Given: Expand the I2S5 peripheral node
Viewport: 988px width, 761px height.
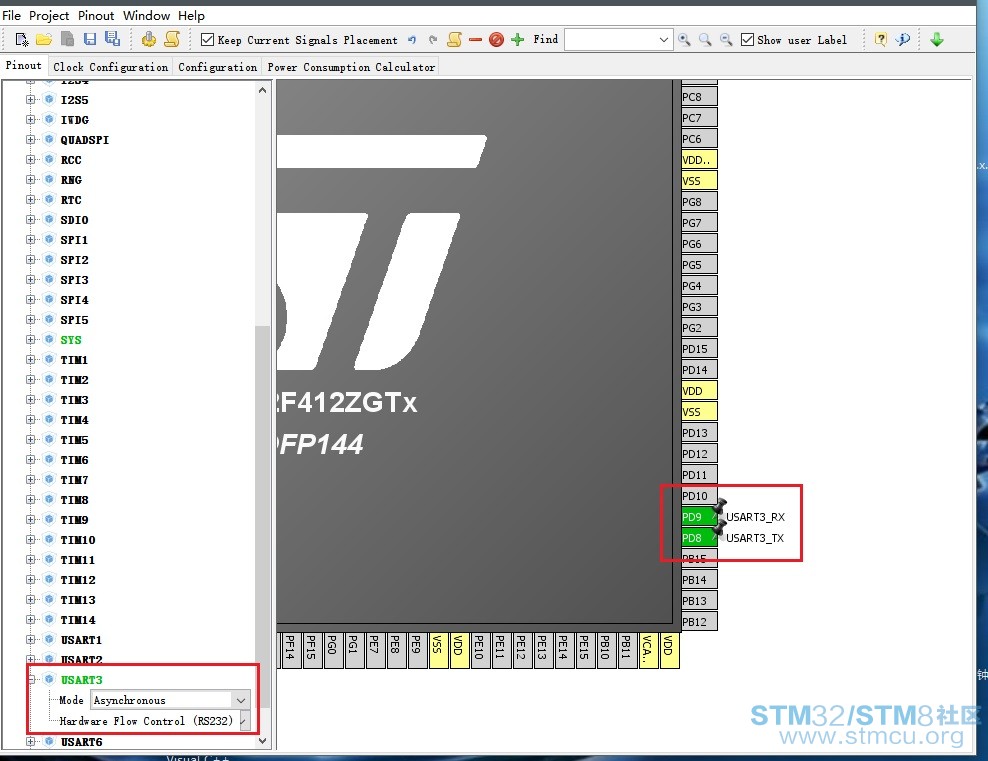Looking at the screenshot, I should 30,100.
